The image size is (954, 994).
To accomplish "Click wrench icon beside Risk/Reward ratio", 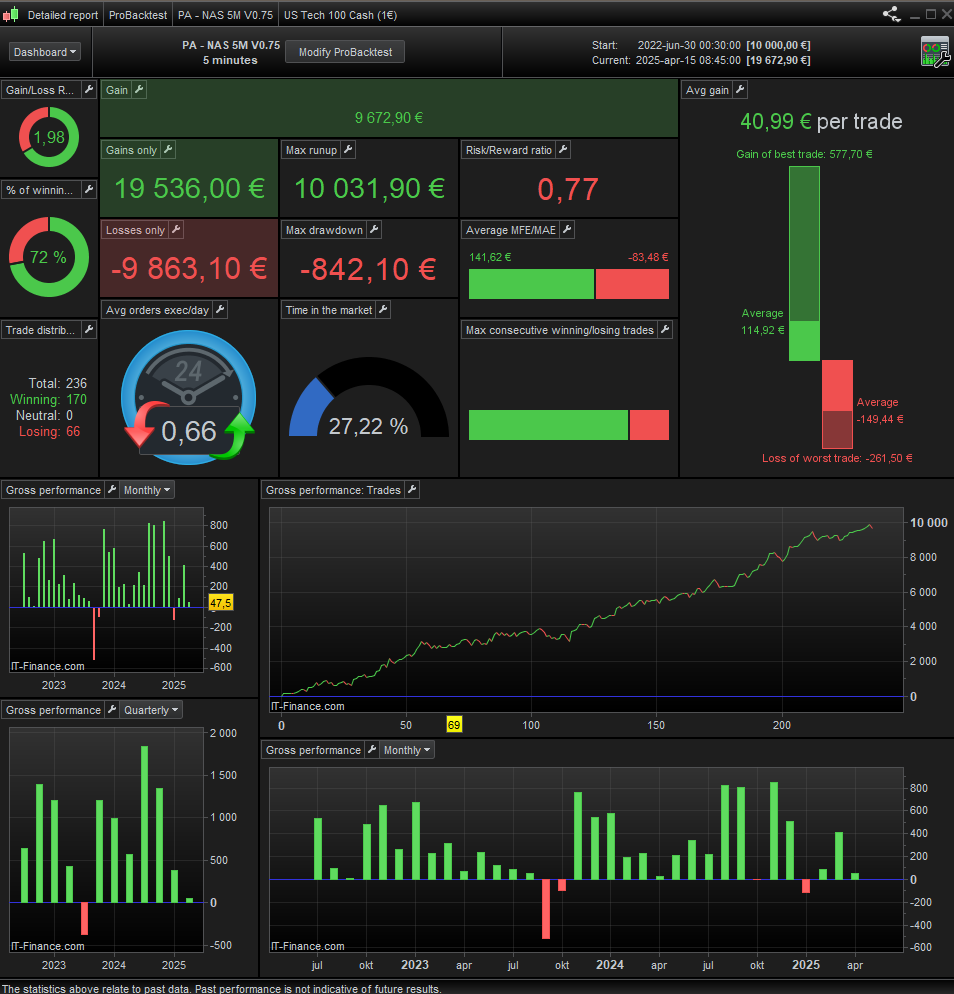I will pyautogui.click(x=563, y=150).
